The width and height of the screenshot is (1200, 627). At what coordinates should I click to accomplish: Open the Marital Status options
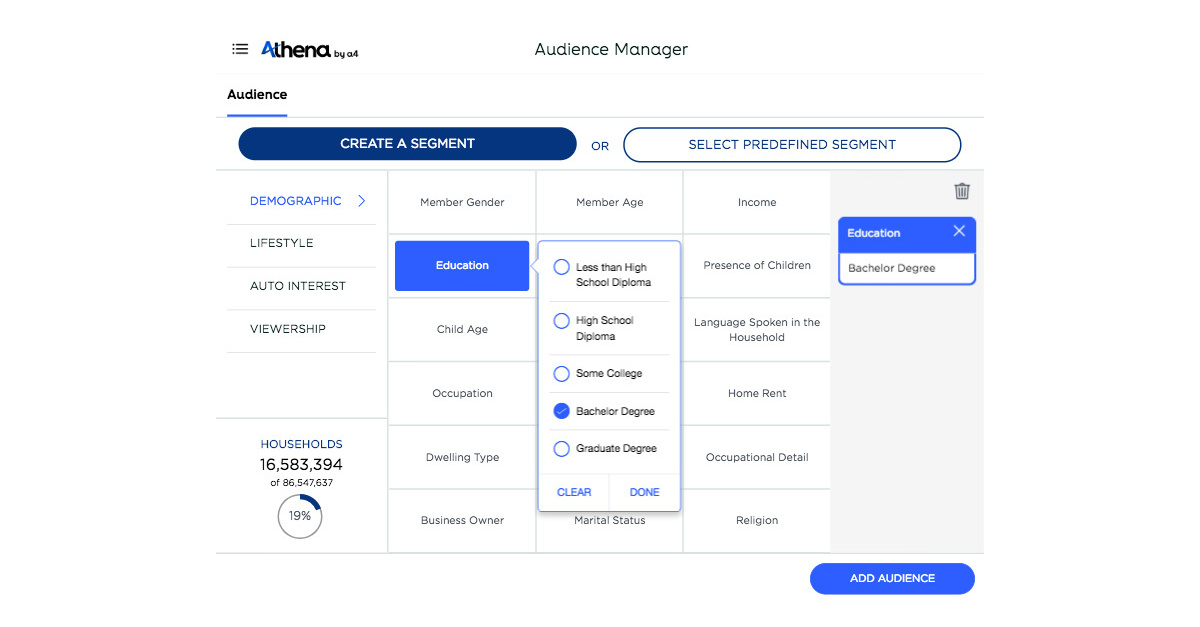(x=609, y=520)
